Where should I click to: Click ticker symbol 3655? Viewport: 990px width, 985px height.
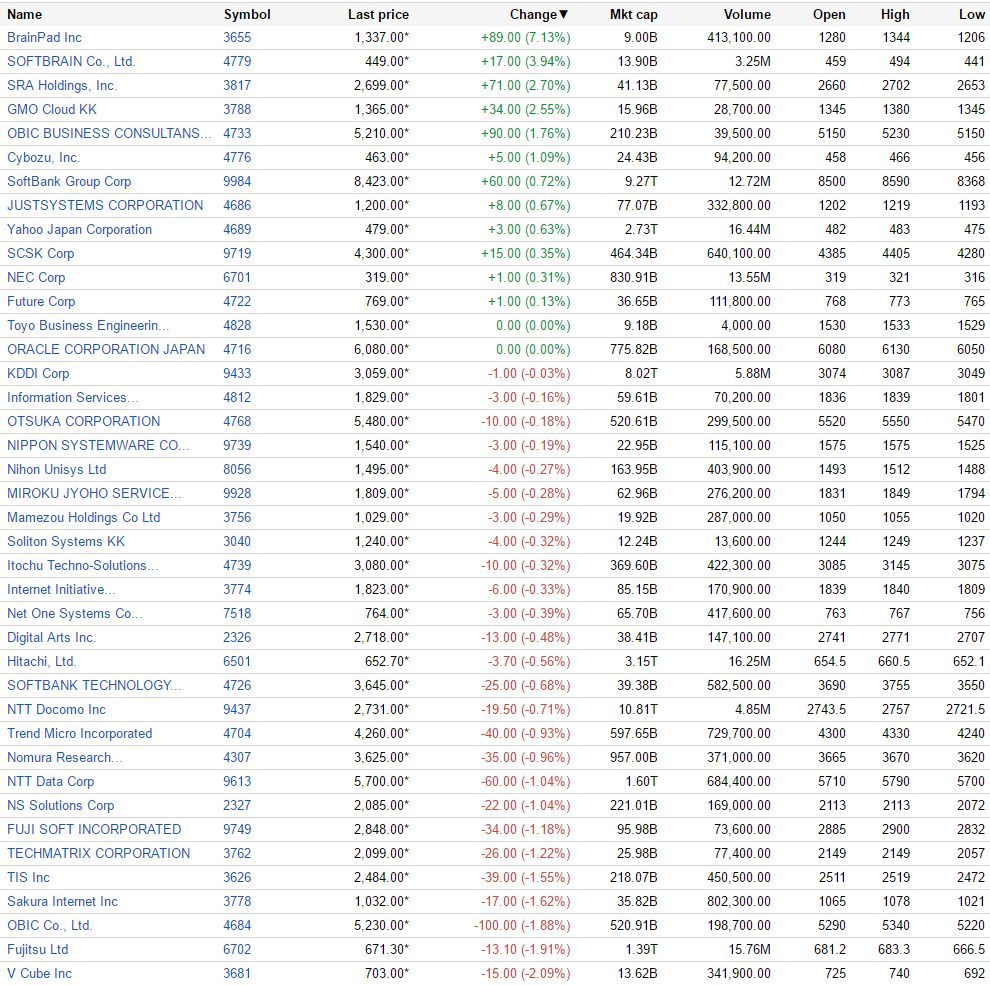point(237,37)
